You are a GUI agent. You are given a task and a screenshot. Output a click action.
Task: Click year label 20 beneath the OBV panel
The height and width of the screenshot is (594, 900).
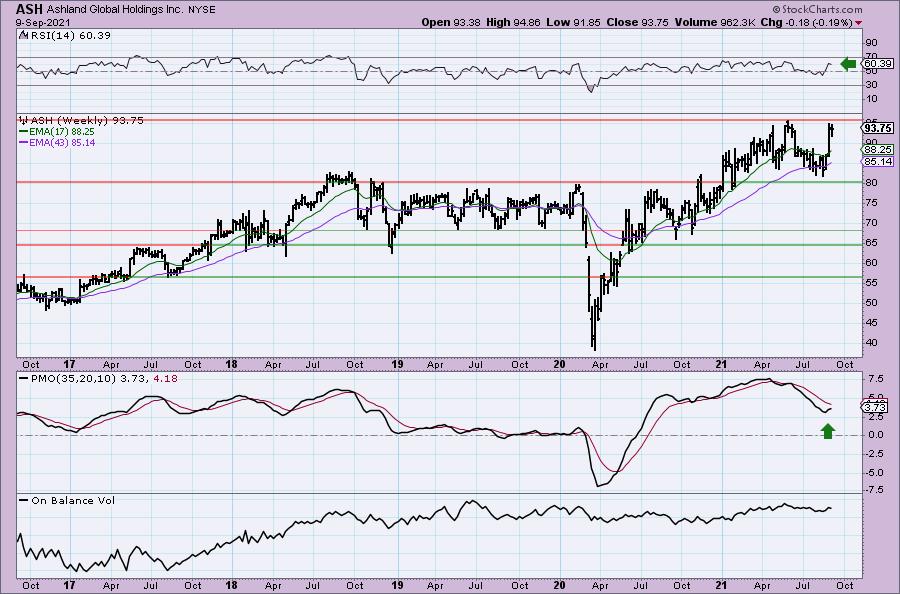[560, 585]
